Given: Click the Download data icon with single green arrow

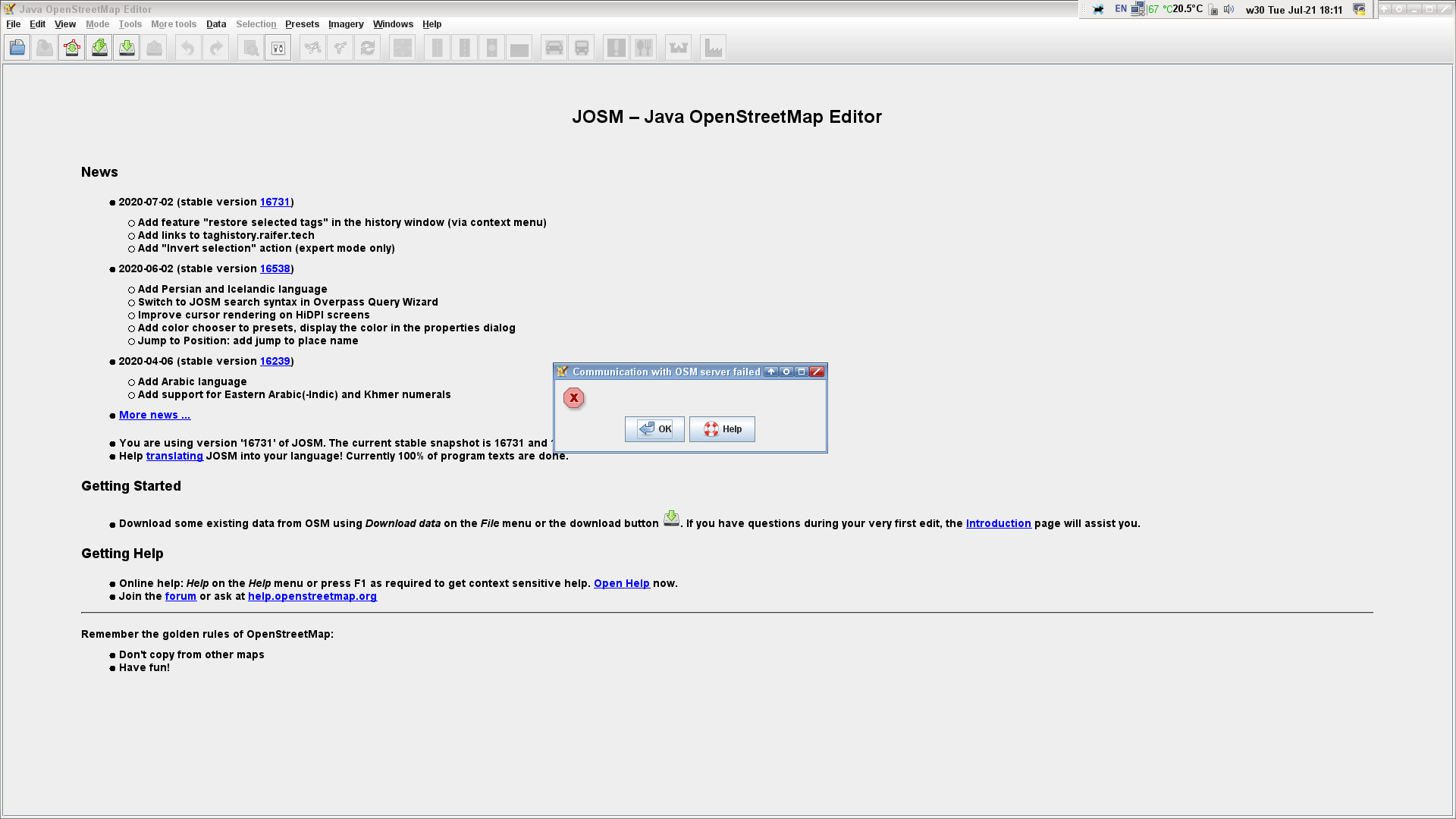Looking at the screenshot, I should pos(127,48).
